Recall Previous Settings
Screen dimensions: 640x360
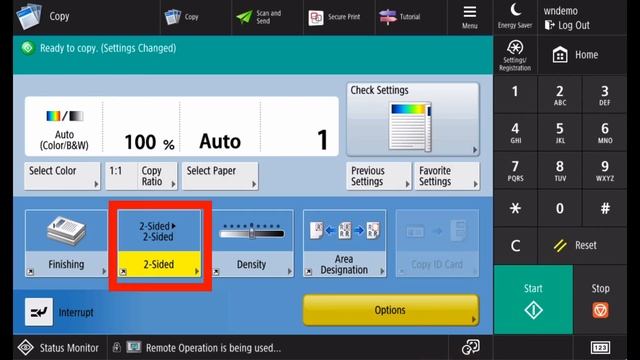pos(379,176)
